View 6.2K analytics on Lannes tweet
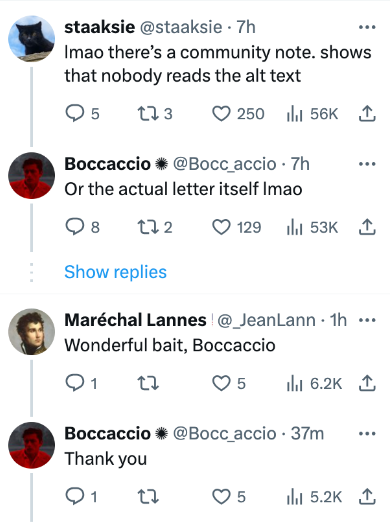 314,383
